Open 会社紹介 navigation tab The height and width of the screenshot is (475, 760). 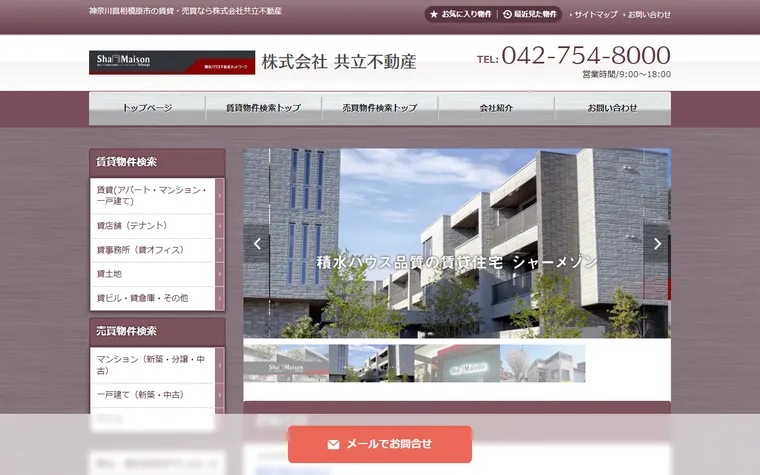tap(496, 108)
